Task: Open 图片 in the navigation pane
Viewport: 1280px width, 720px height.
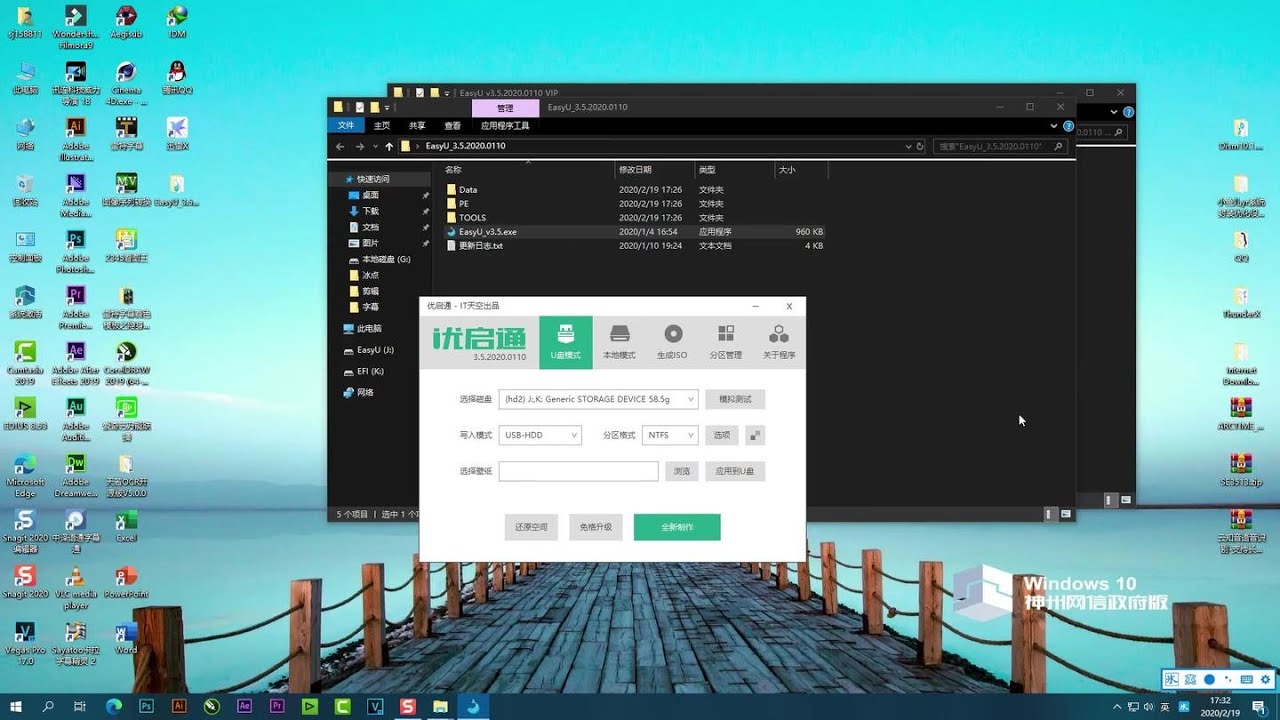Action: [x=370, y=243]
